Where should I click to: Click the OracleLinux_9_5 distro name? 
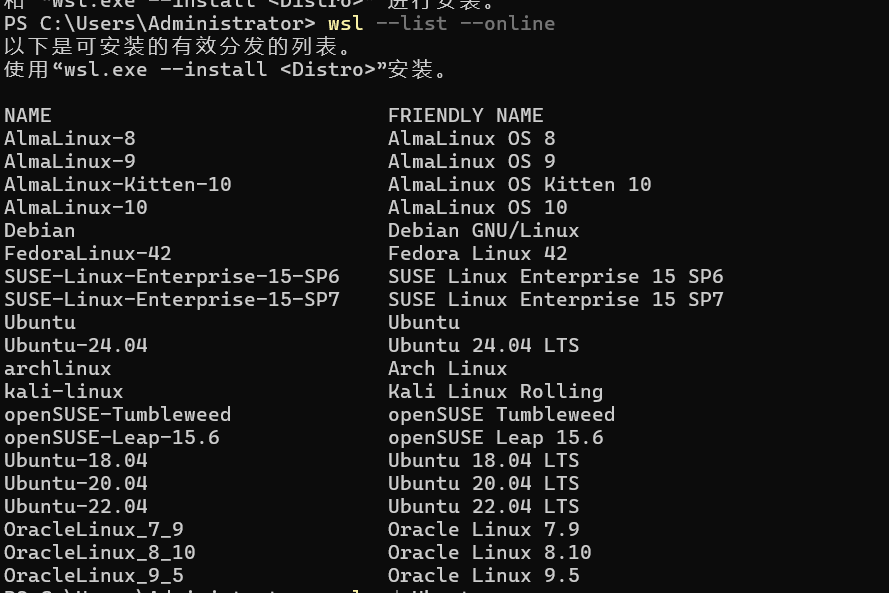[x=94, y=575]
